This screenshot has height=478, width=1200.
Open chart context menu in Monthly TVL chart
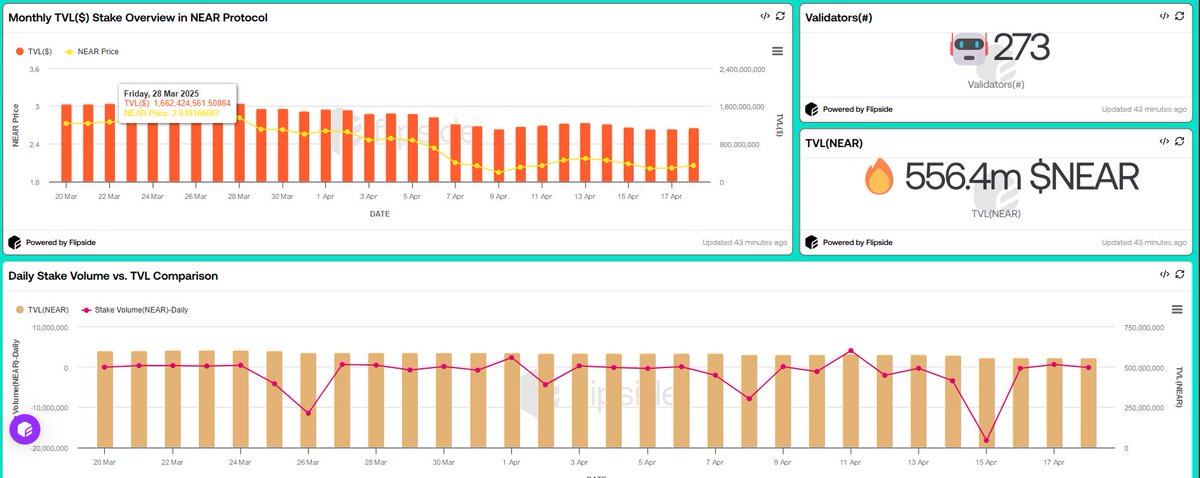(x=777, y=51)
